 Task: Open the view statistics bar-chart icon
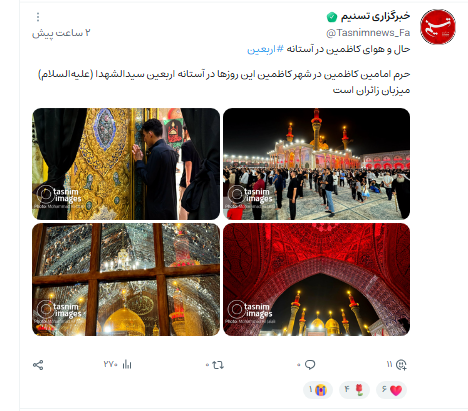point(127,364)
